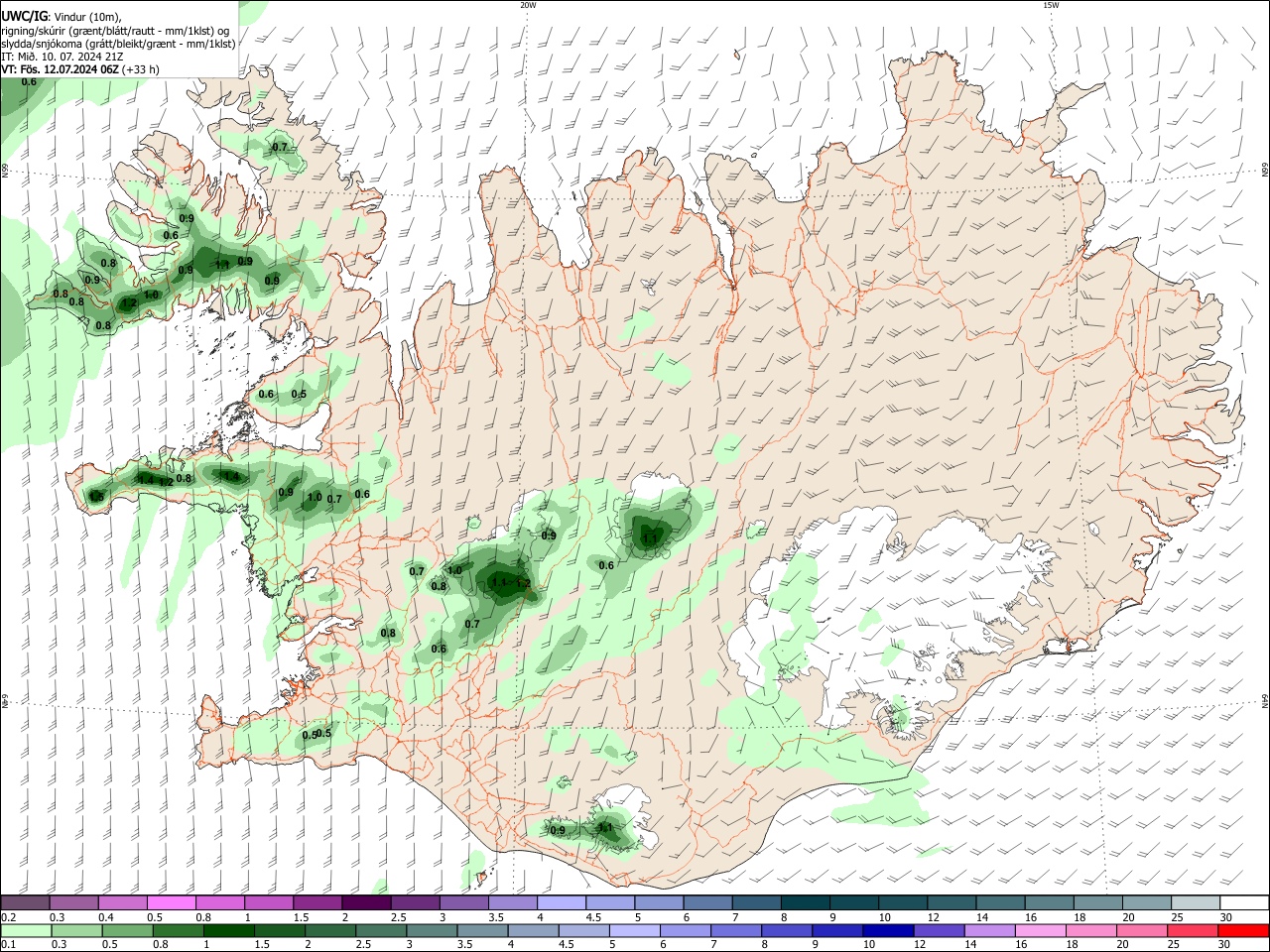Click the 'slydda/snjókoma' legend description line
Viewport: 1270px width, 952px height.
click(x=118, y=44)
